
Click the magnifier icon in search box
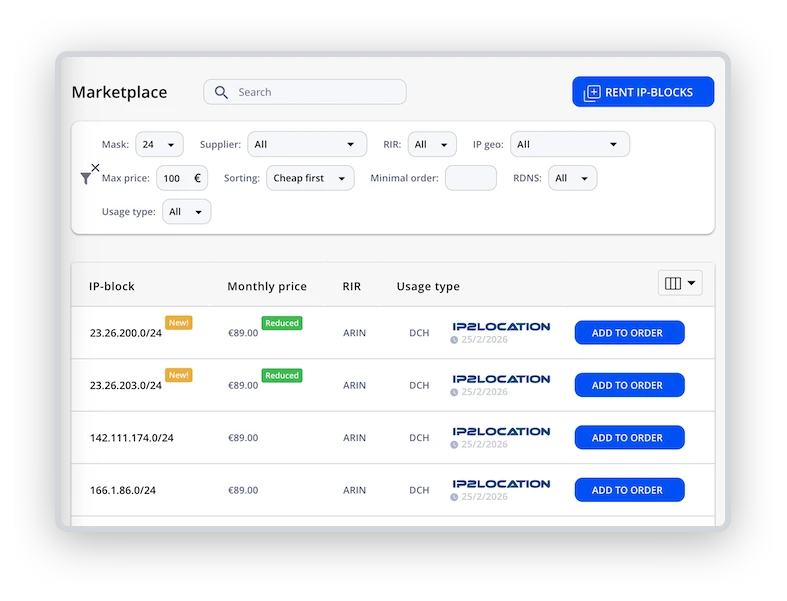tap(221, 92)
